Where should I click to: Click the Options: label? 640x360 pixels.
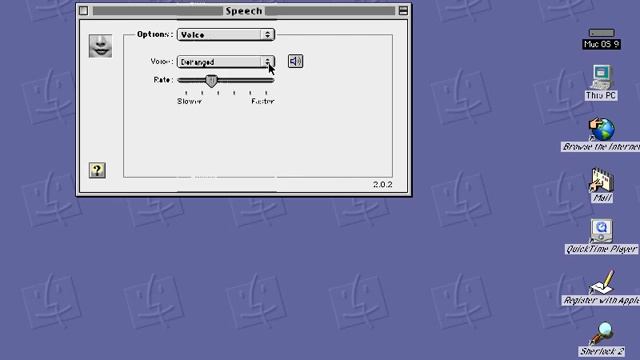[155, 34]
